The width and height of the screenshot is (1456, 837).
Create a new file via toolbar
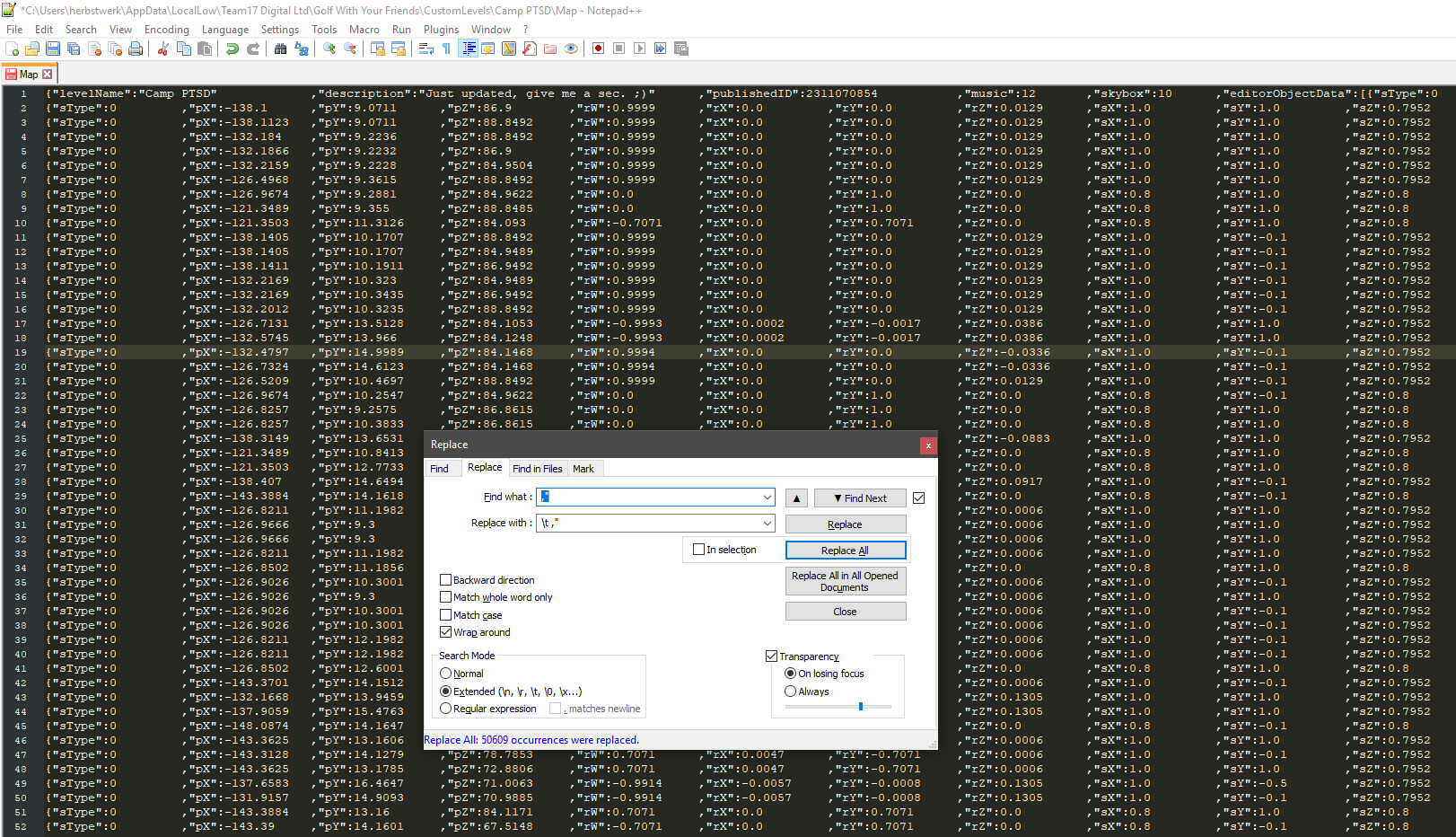[x=12, y=48]
